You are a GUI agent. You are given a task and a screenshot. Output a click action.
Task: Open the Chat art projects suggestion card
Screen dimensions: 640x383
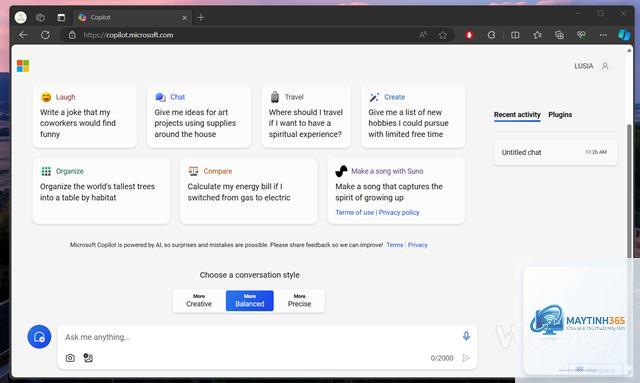point(199,116)
